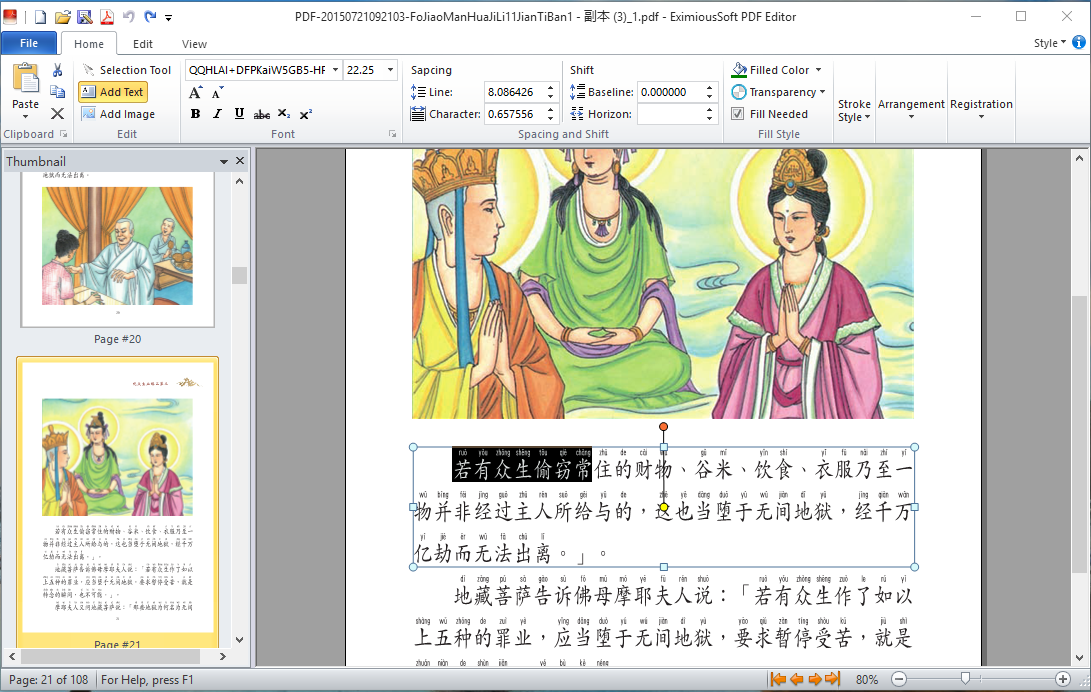
Task: Open the File menu
Action: click(x=29, y=44)
